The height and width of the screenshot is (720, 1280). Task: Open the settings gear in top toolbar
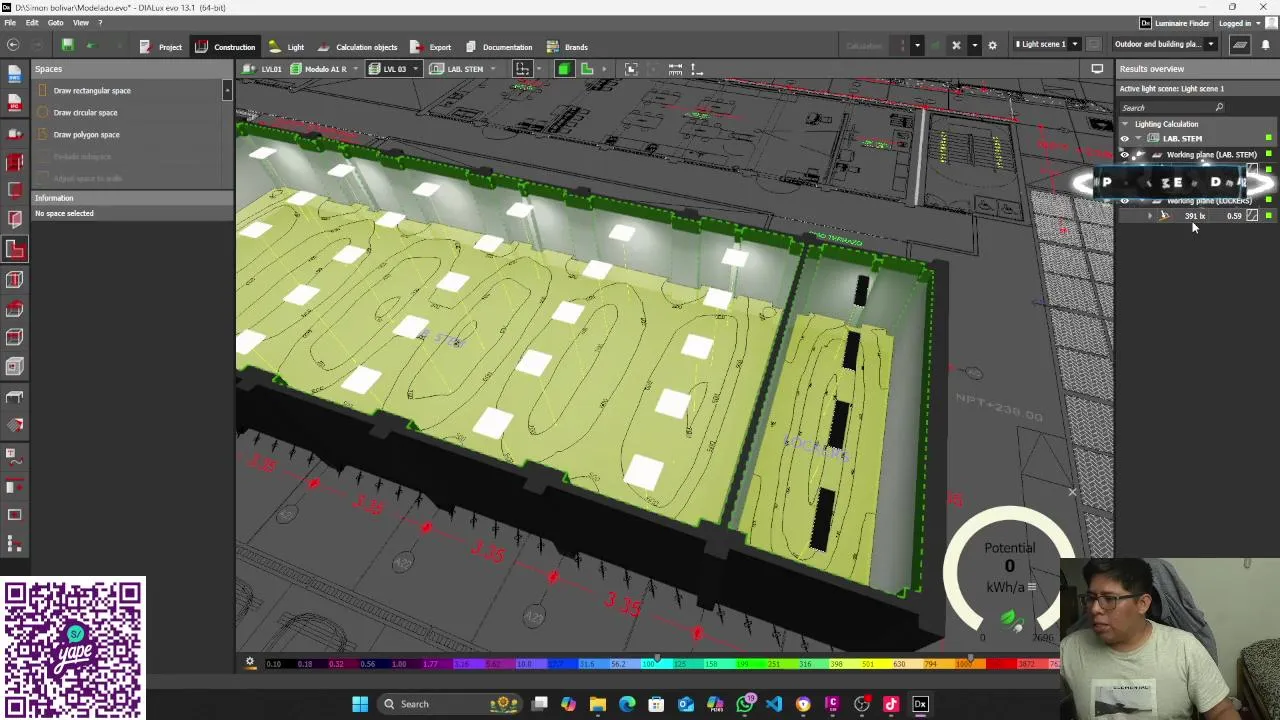(992, 45)
